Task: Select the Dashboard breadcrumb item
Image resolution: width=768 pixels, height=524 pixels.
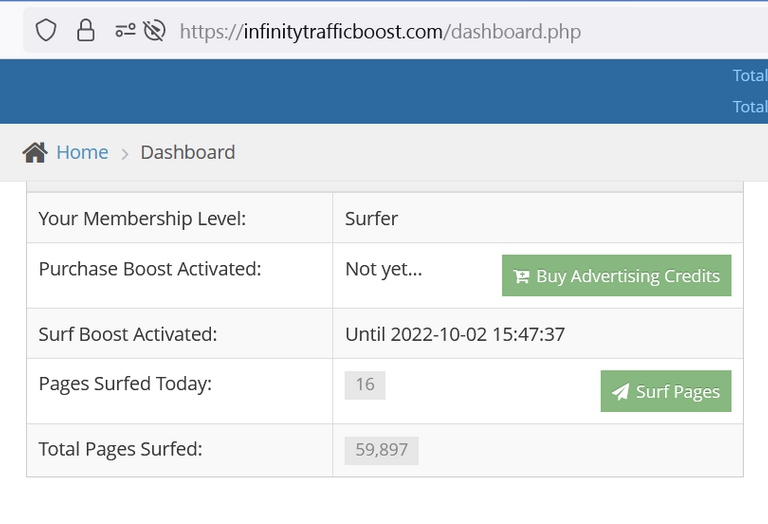Action: (188, 152)
